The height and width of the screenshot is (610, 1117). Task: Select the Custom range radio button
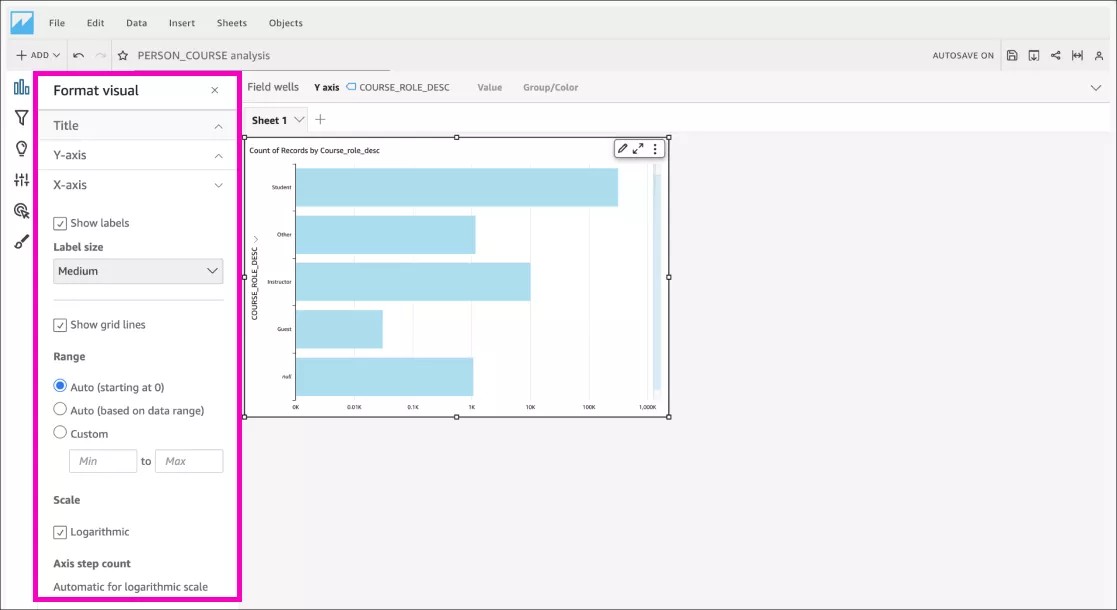coord(59,433)
